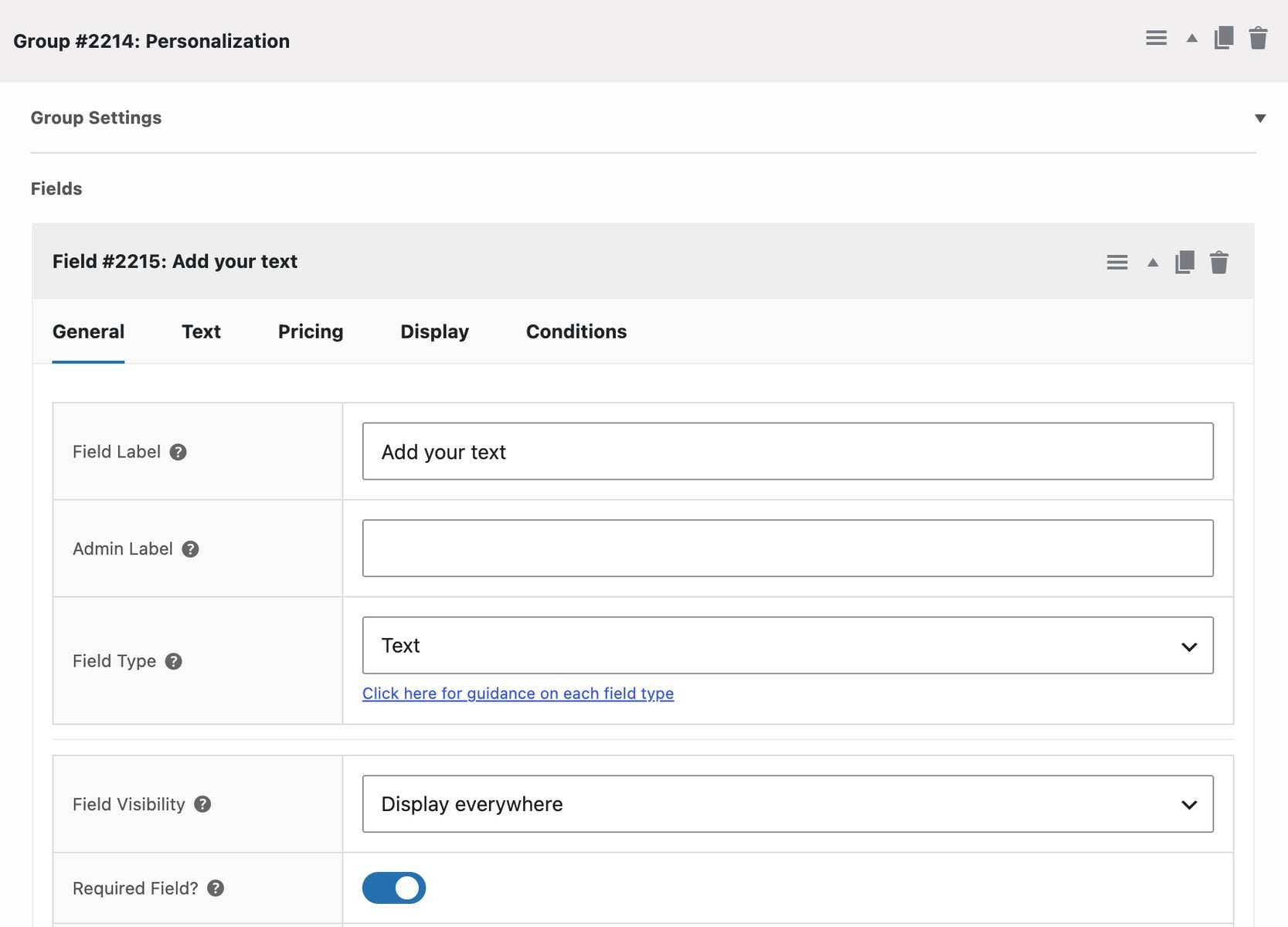Duplicate Group #2214 Personalization
The image size is (1288, 927).
(x=1224, y=38)
